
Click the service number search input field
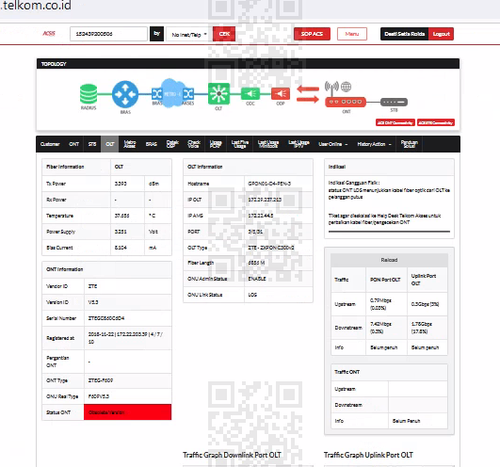coord(109,34)
